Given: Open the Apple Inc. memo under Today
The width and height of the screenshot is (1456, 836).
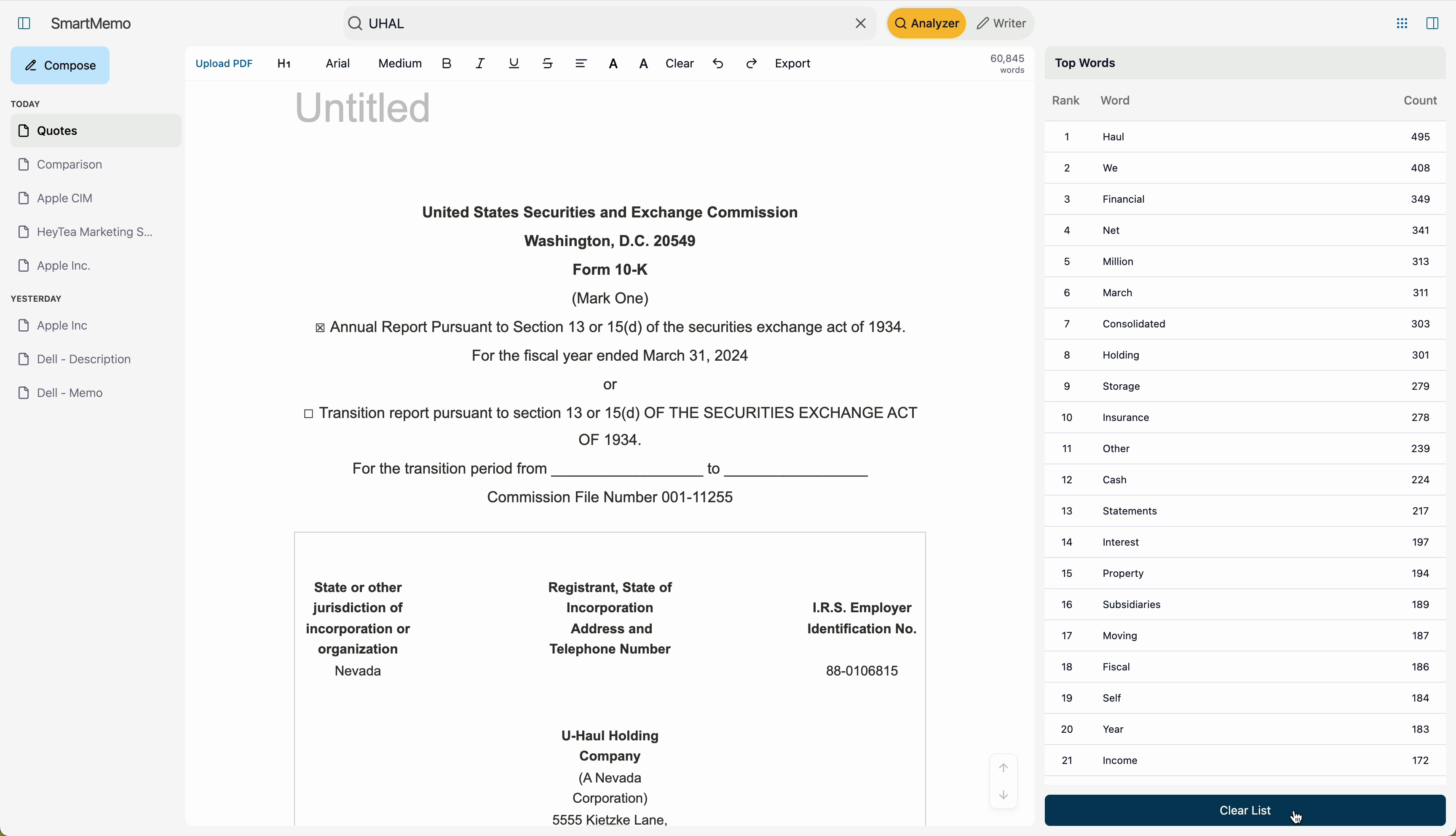Looking at the screenshot, I should tap(96, 266).
